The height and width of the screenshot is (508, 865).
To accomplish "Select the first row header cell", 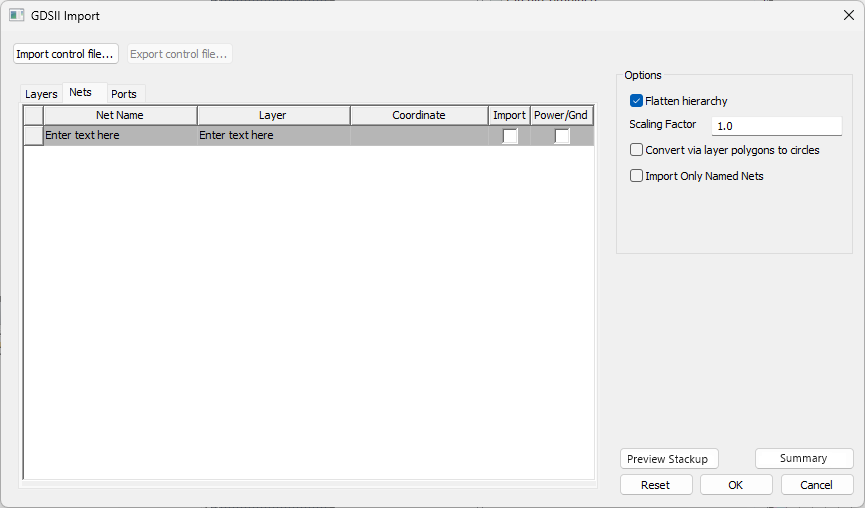I will pyautogui.click(x=34, y=136).
